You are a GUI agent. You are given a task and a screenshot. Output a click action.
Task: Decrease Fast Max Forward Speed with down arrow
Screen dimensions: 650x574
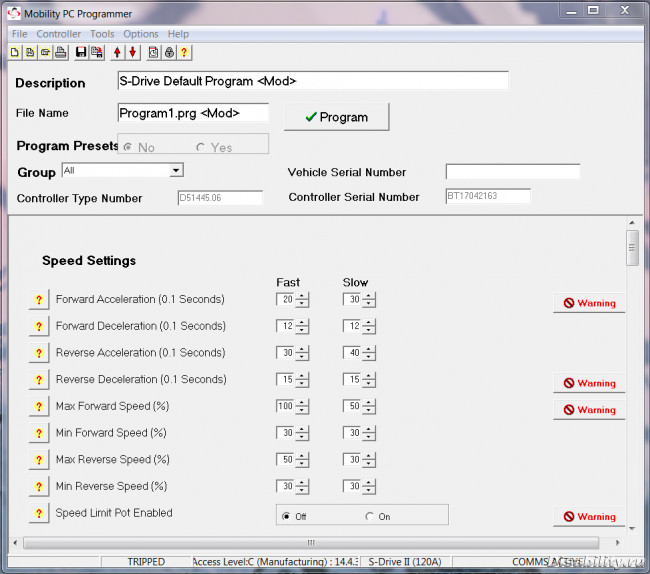pyautogui.click(x=302, y=410)
